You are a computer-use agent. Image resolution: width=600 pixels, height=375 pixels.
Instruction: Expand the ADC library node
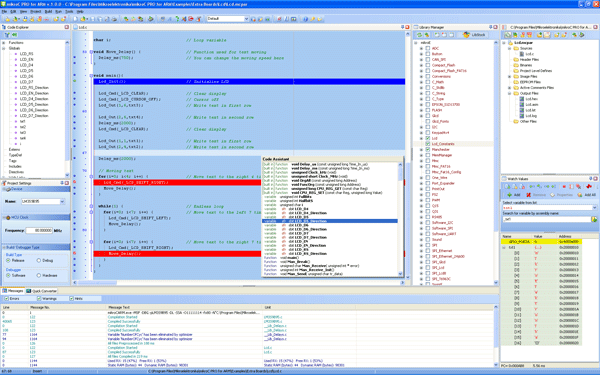click(x=421, y=48)
